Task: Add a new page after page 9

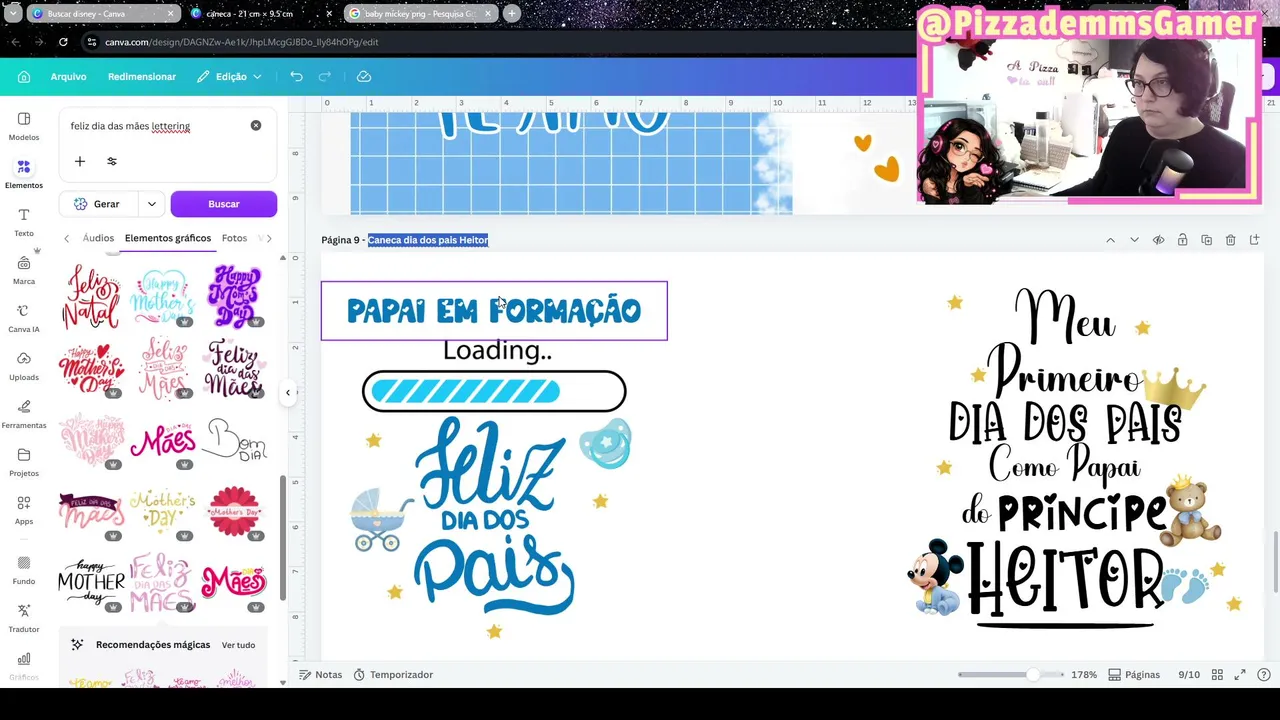Action: click(x=1255, y=240)
